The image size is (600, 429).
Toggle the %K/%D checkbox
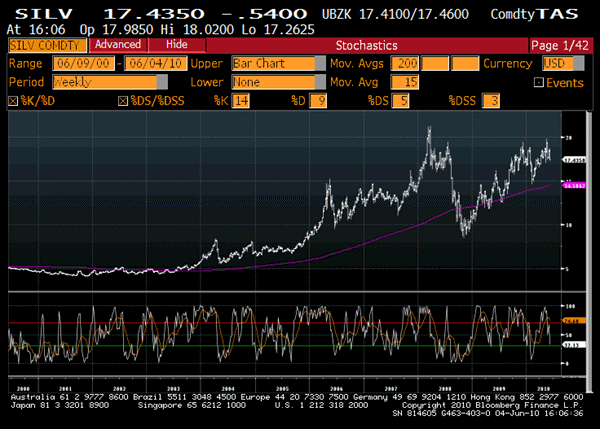13,102
